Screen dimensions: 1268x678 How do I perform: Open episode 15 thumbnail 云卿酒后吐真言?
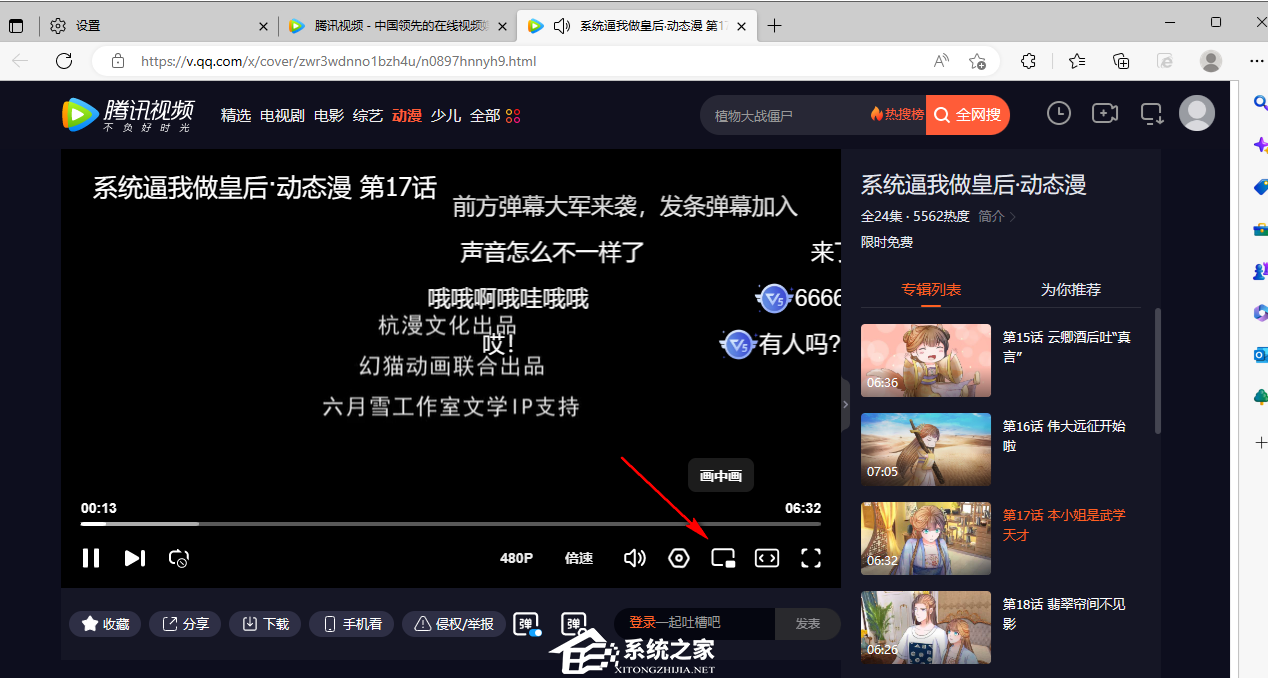(x=926, y=360)
